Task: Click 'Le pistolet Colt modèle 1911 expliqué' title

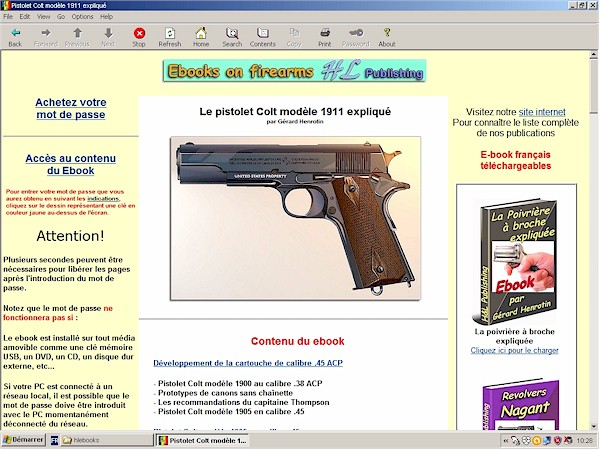Action: [295, 112]
